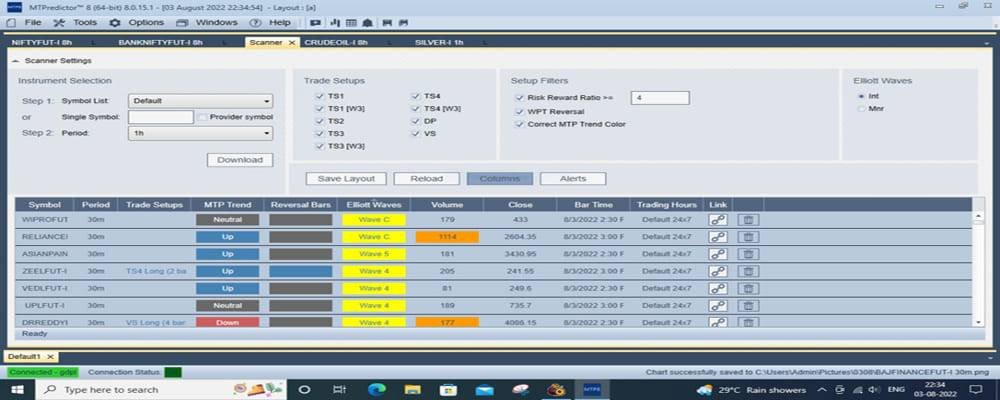This screenshot has height=400, width=1000.
Task: Collapse the Scanner Settings section
Action: (15, 61)
